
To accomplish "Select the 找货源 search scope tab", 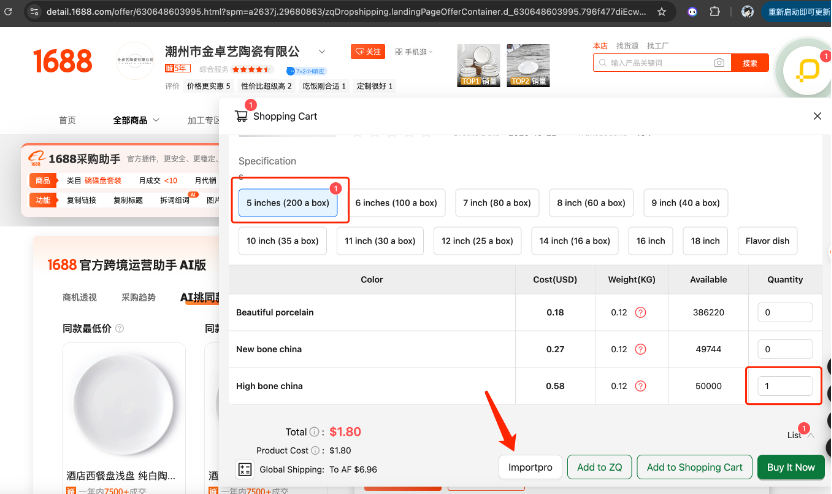I will click(x=627, y=46).
